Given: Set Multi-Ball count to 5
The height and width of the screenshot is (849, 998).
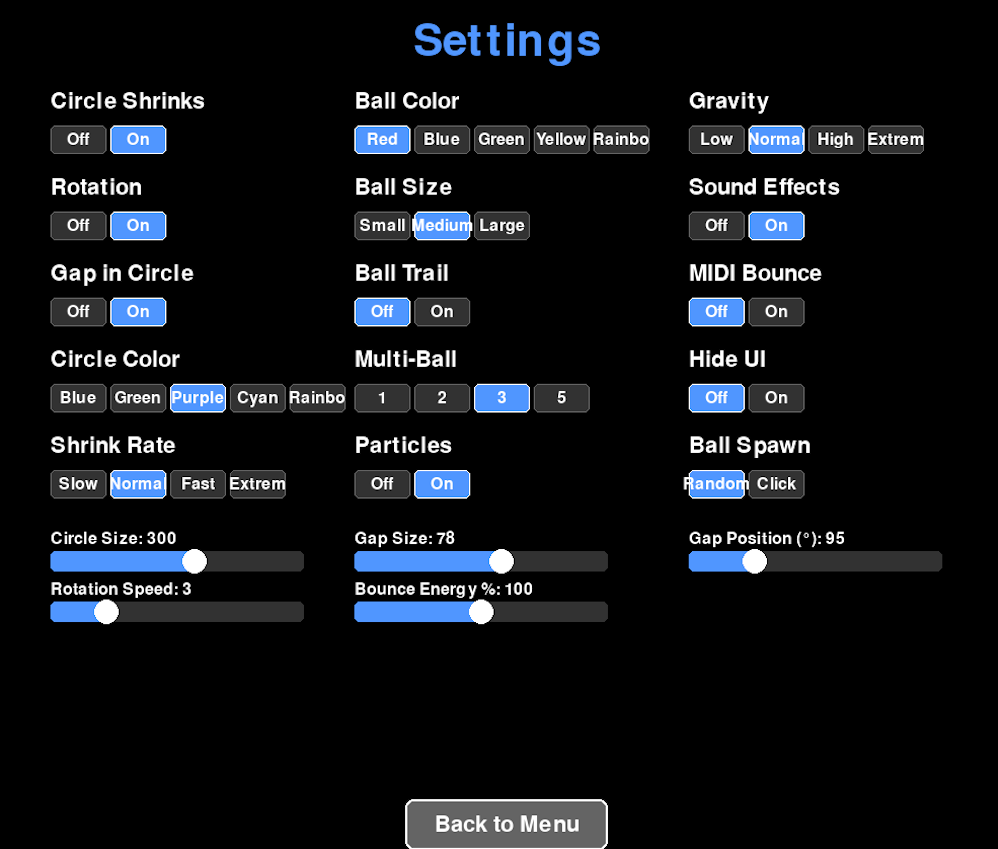Looking at the screenshot, I should 561,398.
